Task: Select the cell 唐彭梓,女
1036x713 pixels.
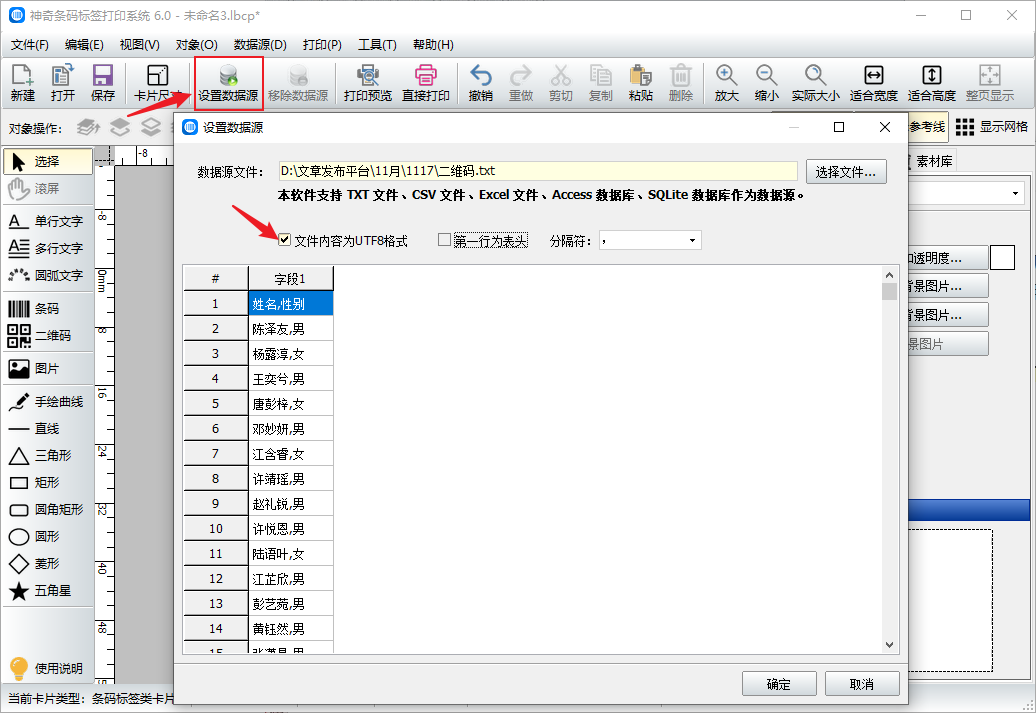Action: point(291,404)
